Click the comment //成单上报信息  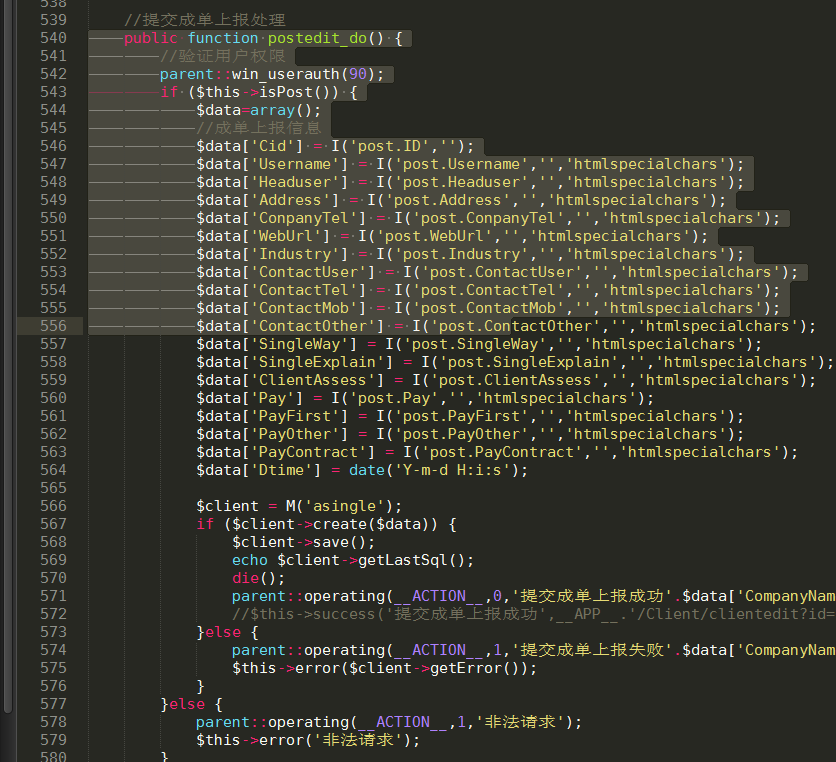(259, 128)
